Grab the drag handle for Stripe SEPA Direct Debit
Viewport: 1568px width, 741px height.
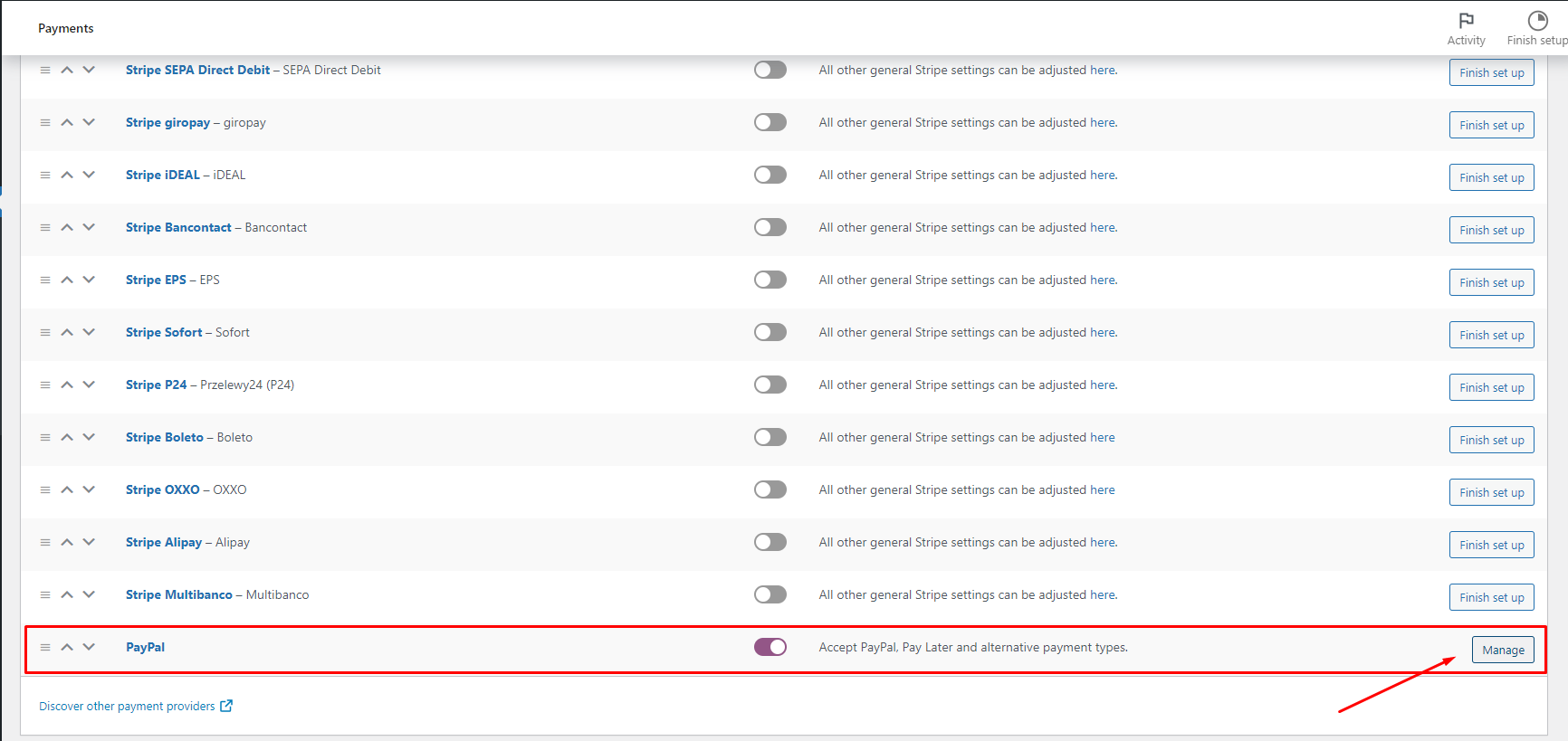(x=45, y=70)
